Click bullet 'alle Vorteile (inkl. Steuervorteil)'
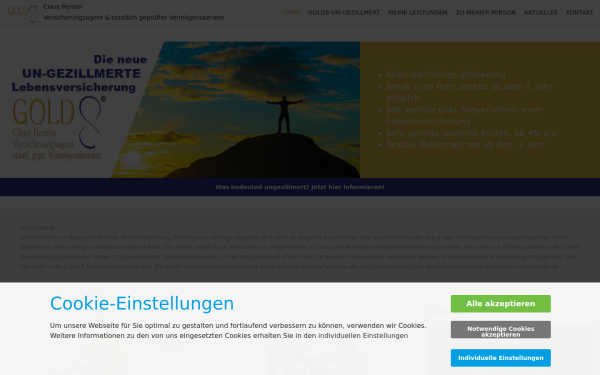 click(x=464, y=115)
